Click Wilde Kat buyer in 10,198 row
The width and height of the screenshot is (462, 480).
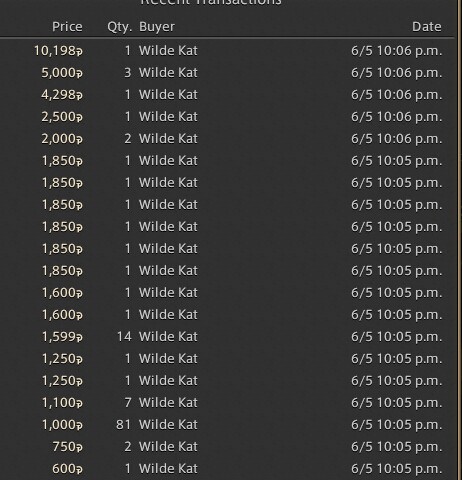tap(168, 51)
